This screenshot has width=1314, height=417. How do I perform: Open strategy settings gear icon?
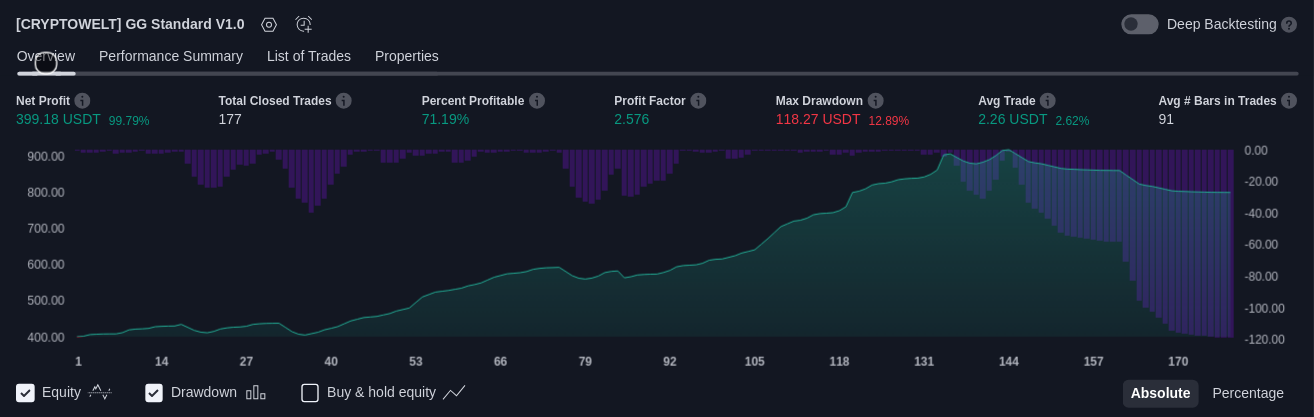269,25
